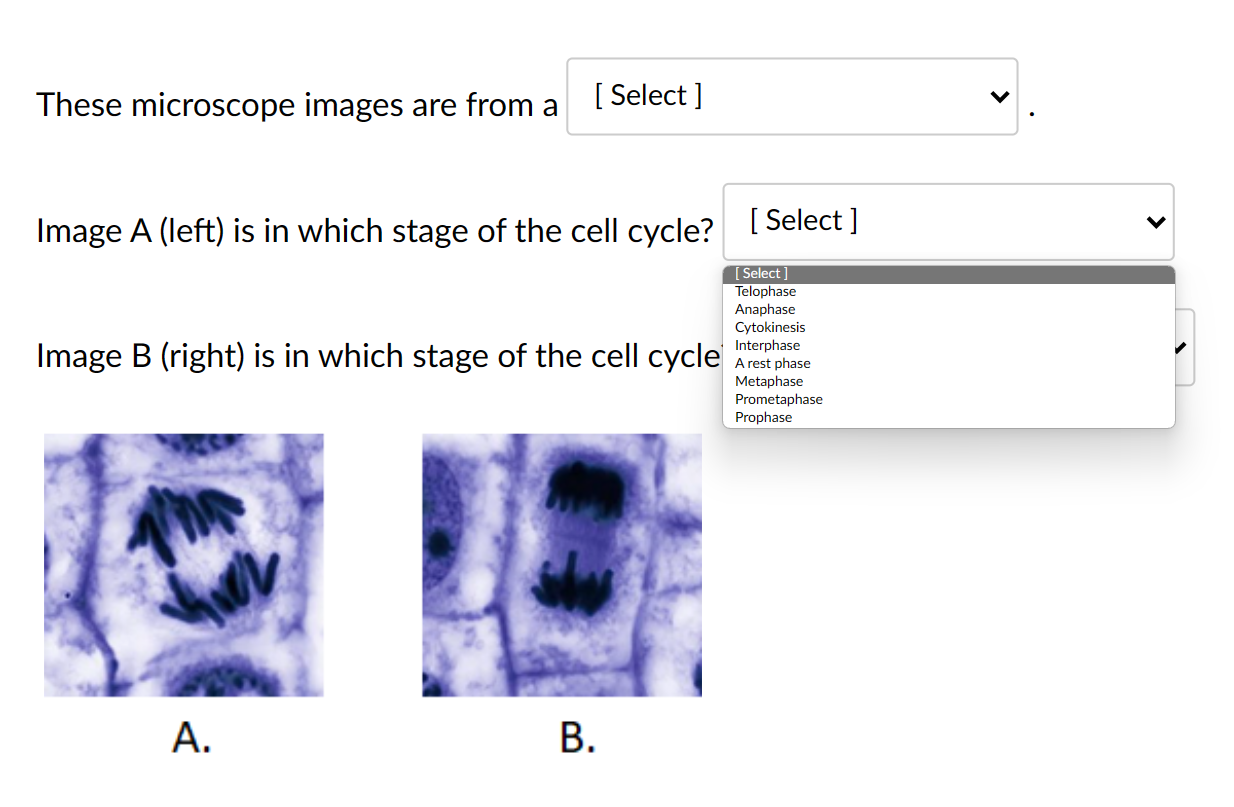Click the label A below the left image
The image size is (1234, 807).
190,740
